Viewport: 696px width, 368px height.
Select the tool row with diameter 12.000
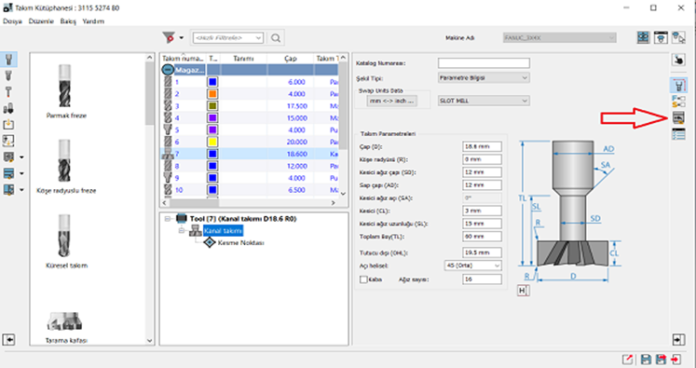[x=249, y=166]
